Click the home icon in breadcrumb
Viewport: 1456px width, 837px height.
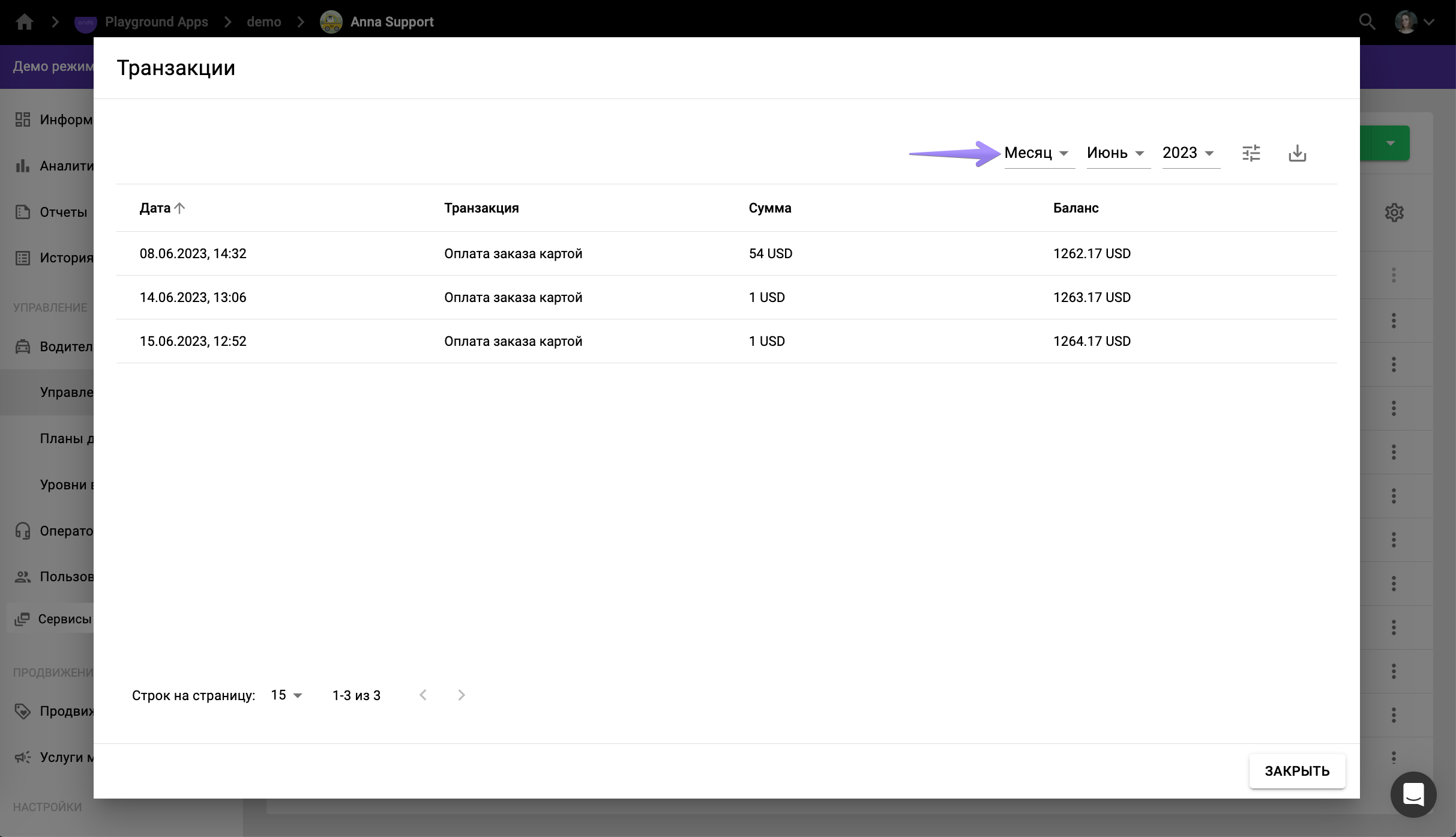click(25, 22)
